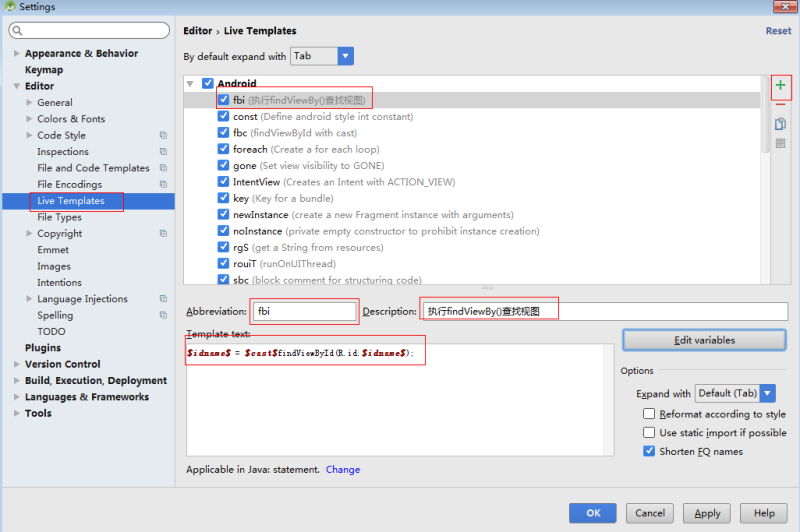
Task: Enable Reformat according to style option
Action: coord(649,414)
